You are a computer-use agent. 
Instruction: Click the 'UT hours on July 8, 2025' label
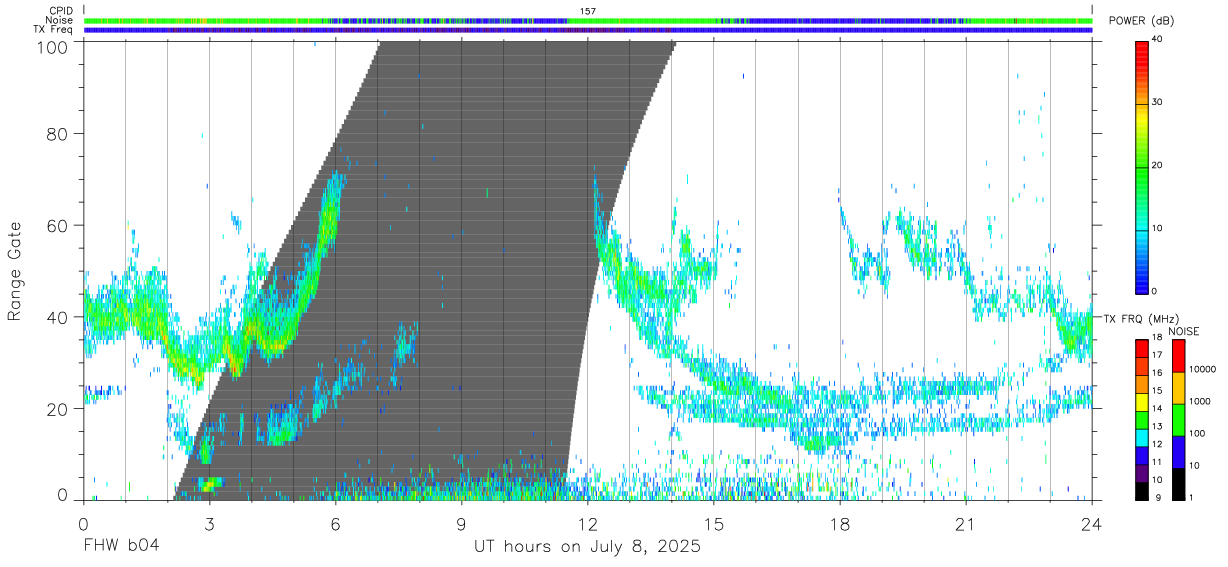click(x=587, y=547)
